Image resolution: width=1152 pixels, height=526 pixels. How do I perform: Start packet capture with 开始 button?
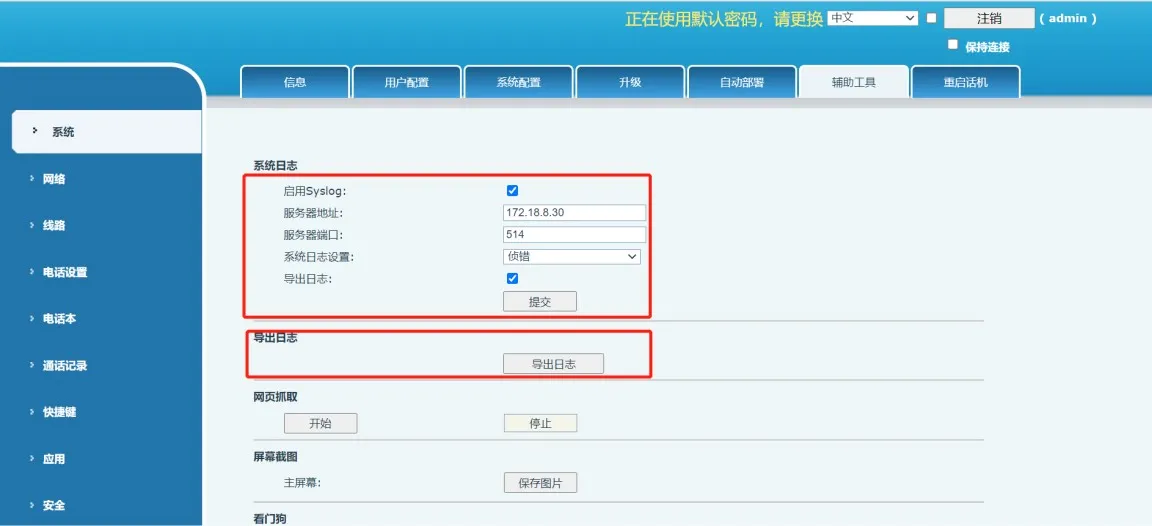pyautogui.click(x=320, y=424)
